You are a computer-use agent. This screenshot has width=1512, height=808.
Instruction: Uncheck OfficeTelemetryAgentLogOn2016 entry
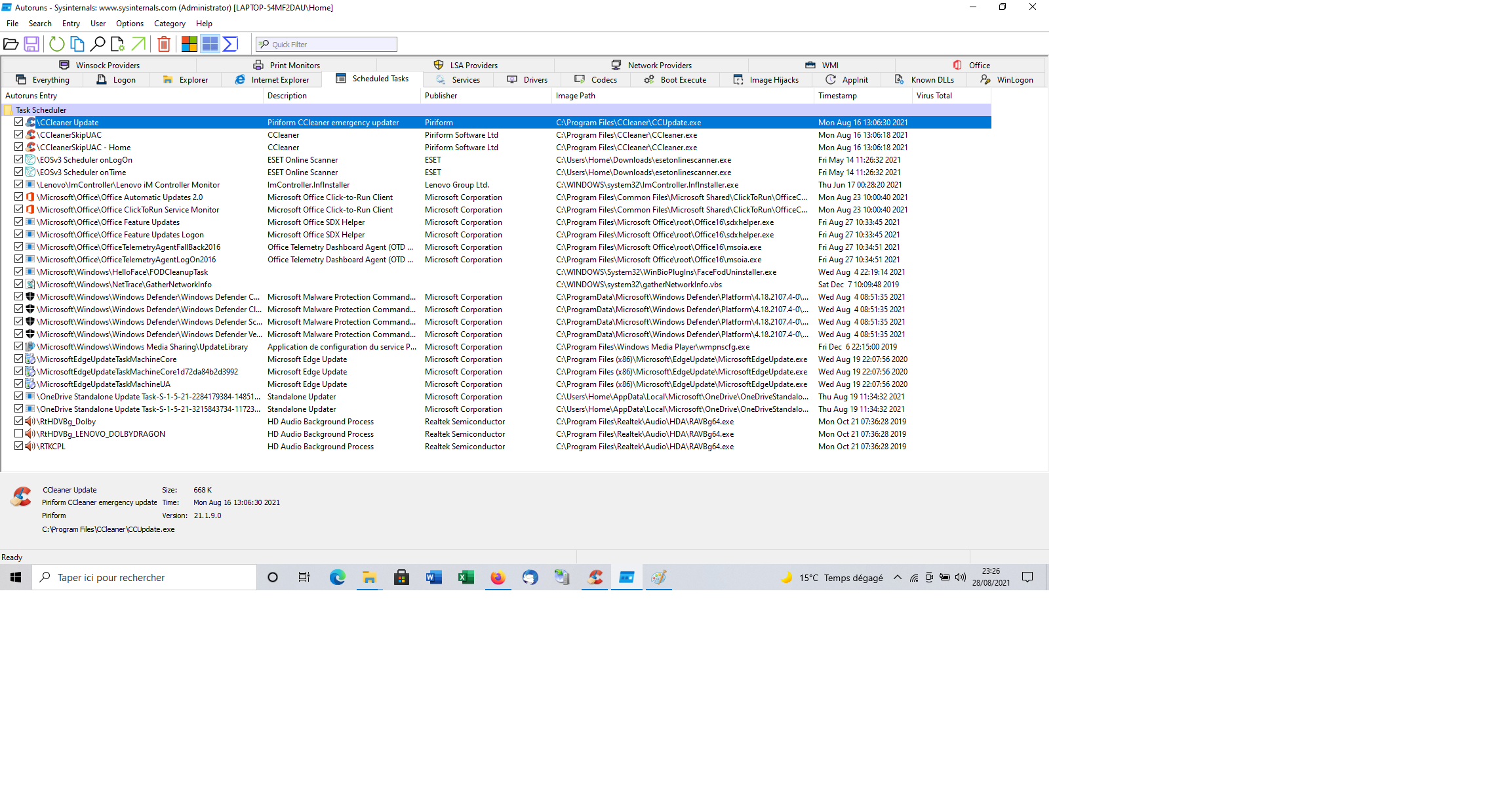[x=19, y=259]
